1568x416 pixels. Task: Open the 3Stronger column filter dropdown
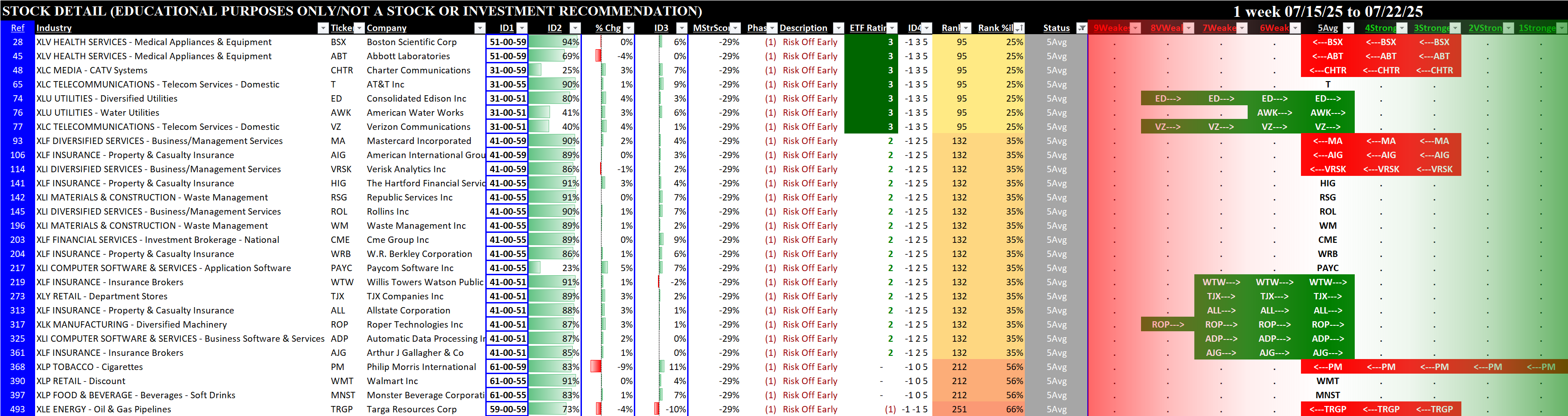point(1455,28)
